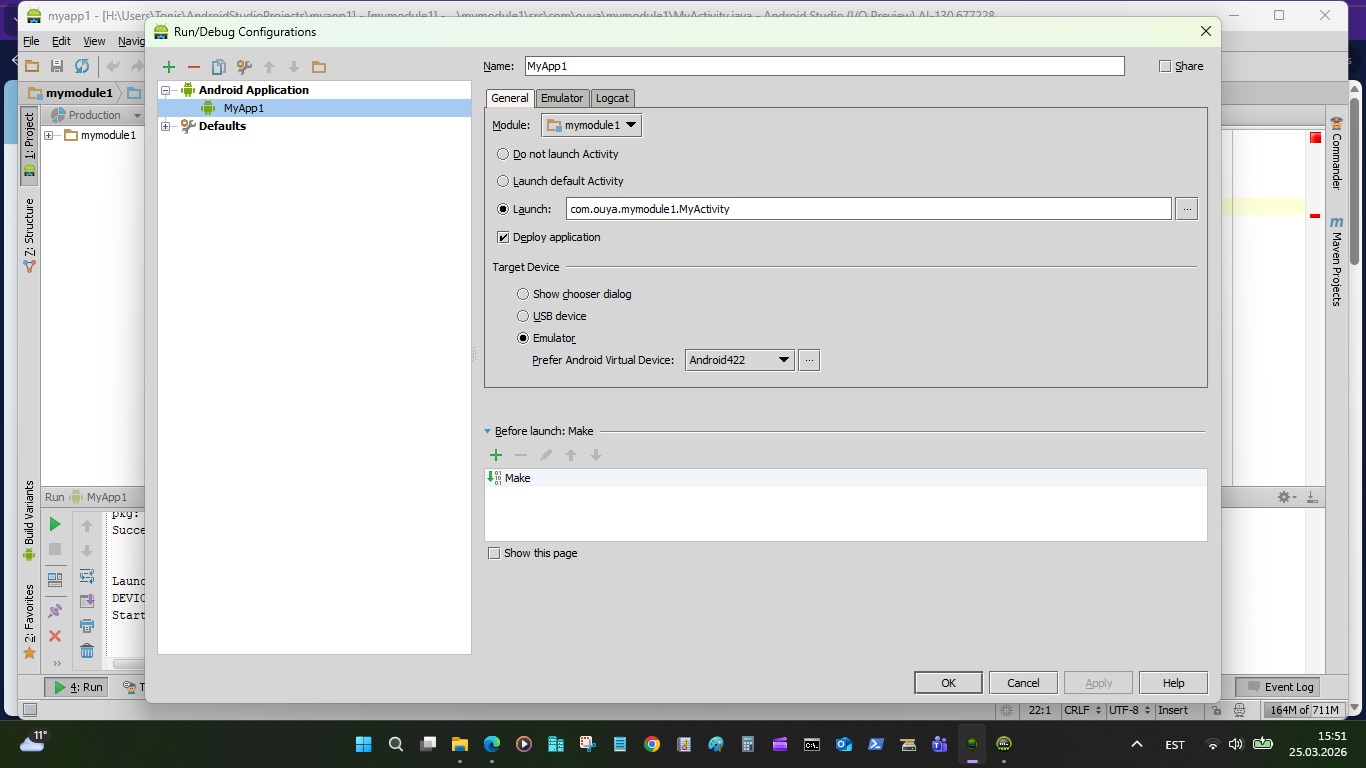
Task: Switch to the Logcat tab
Action: point(612,98)
